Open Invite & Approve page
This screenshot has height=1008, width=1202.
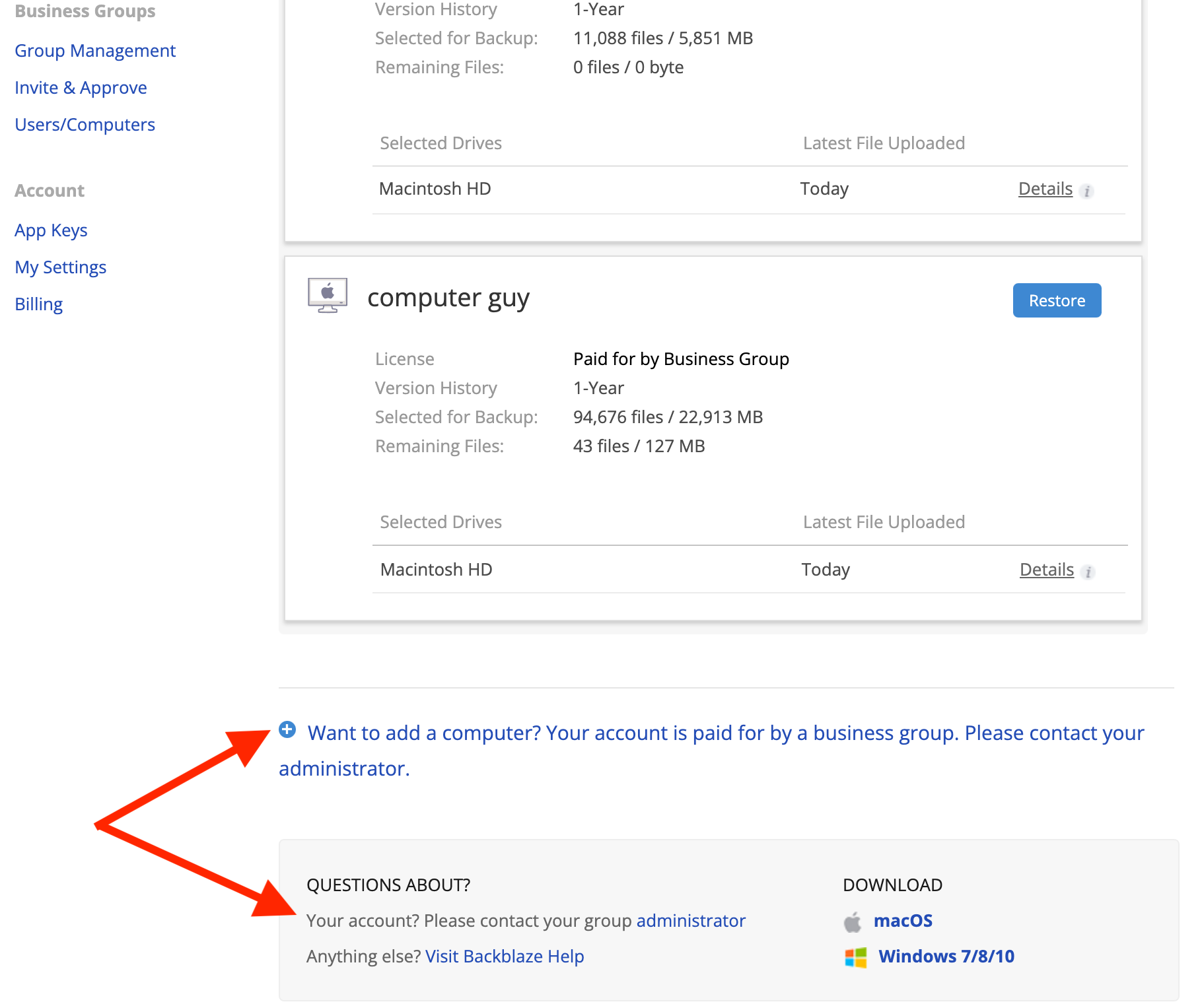coord(81,88)
